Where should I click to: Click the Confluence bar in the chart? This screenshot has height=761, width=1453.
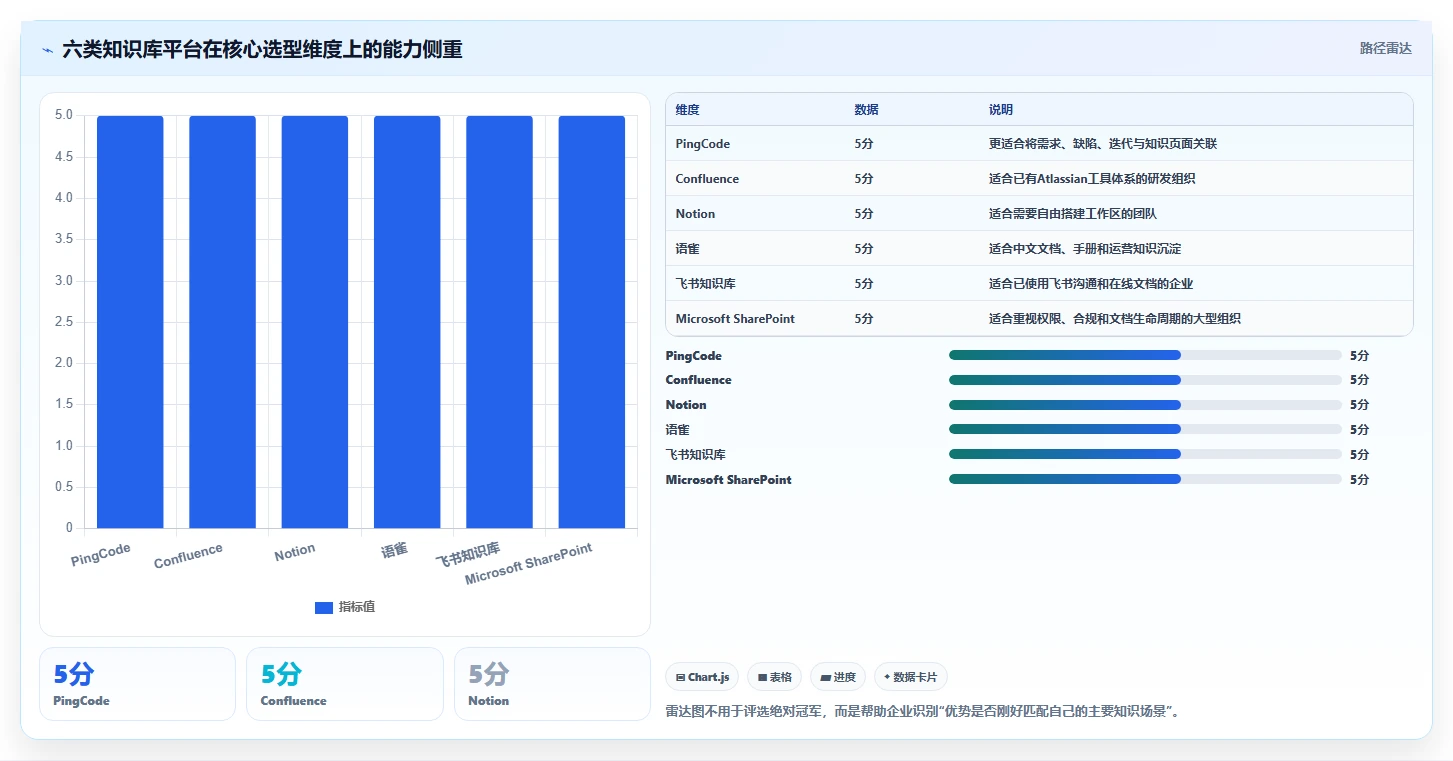(x=222, y=322)
